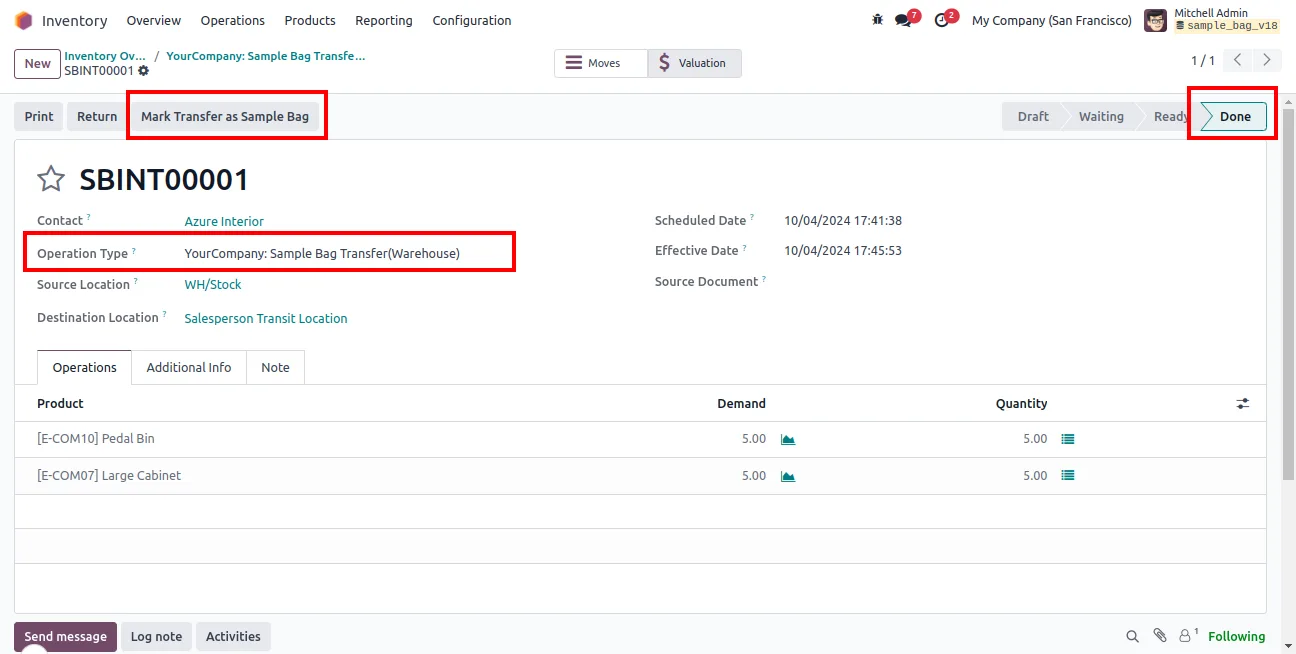The width and height of the screenshot is (1296, 654).
Task: Open the activities clock icon
Action: click(x=941, y=20)
